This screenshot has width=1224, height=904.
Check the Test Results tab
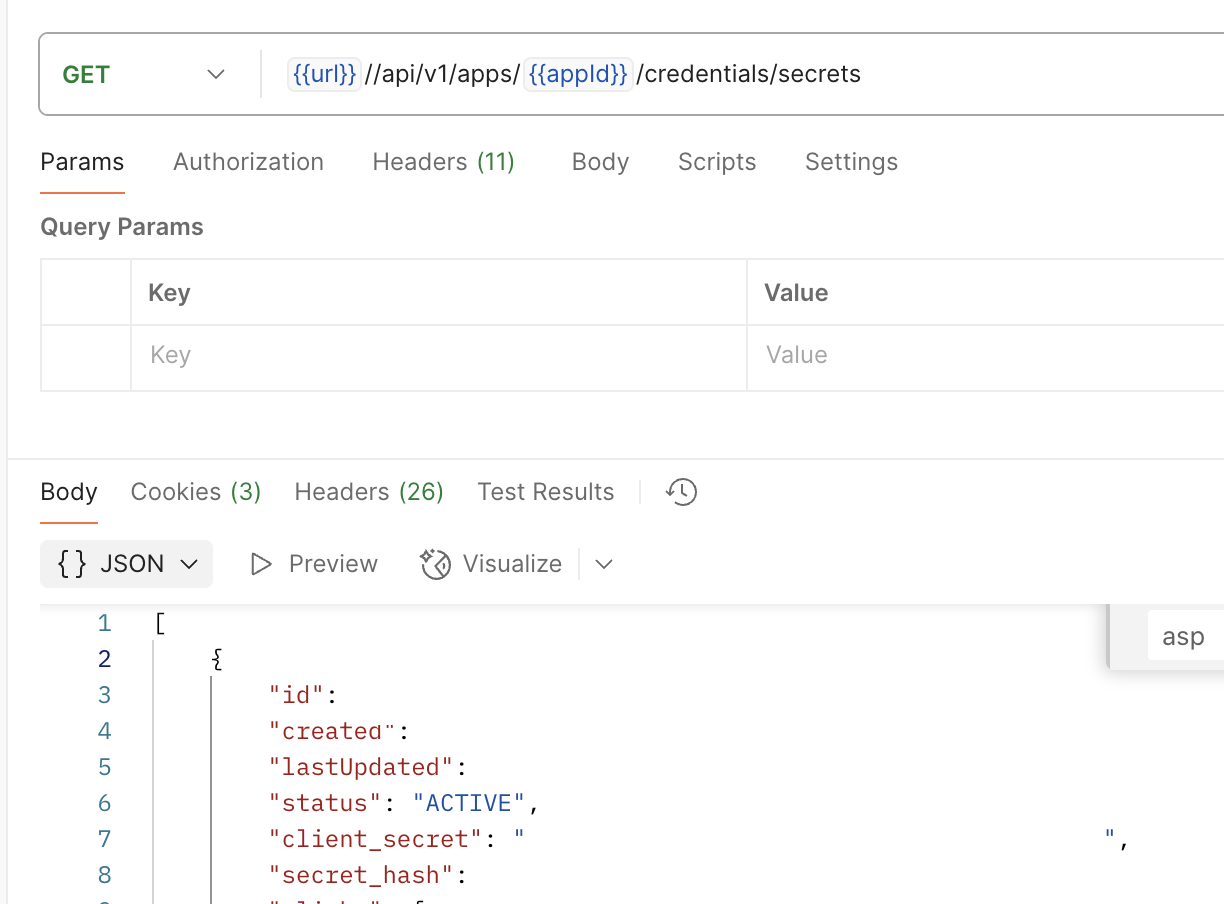[x=545, y=491]
